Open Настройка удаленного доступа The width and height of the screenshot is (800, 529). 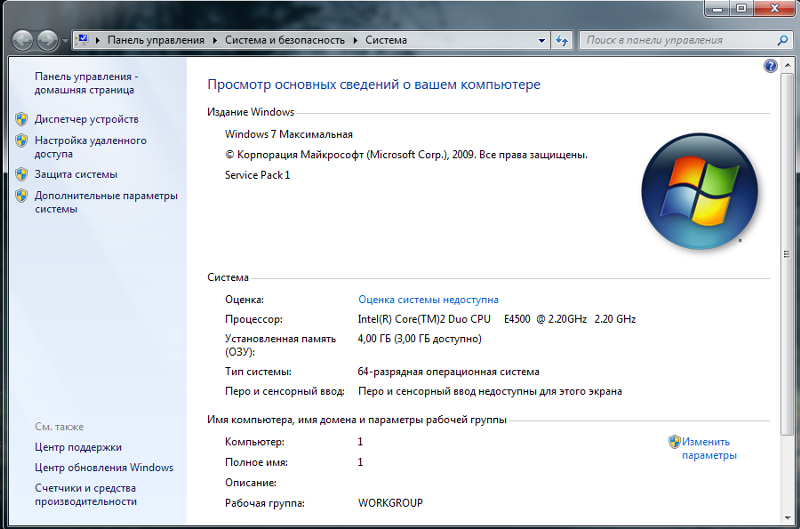pos(90,147)
